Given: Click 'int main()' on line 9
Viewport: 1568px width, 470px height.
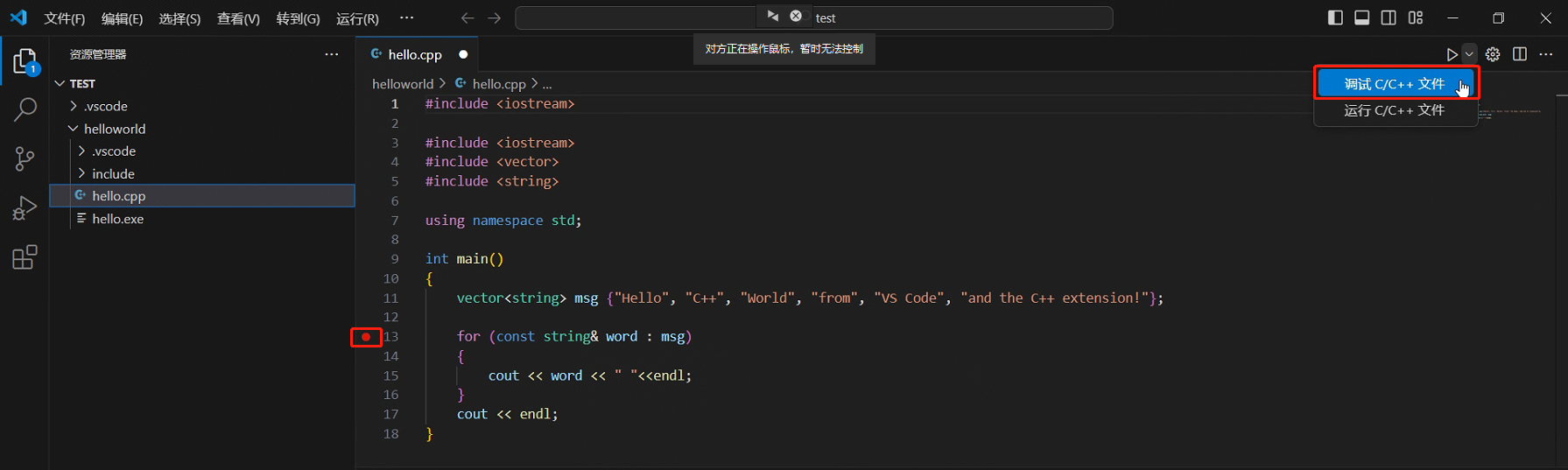Looking at the screenshot, I should tap(464, 259).
